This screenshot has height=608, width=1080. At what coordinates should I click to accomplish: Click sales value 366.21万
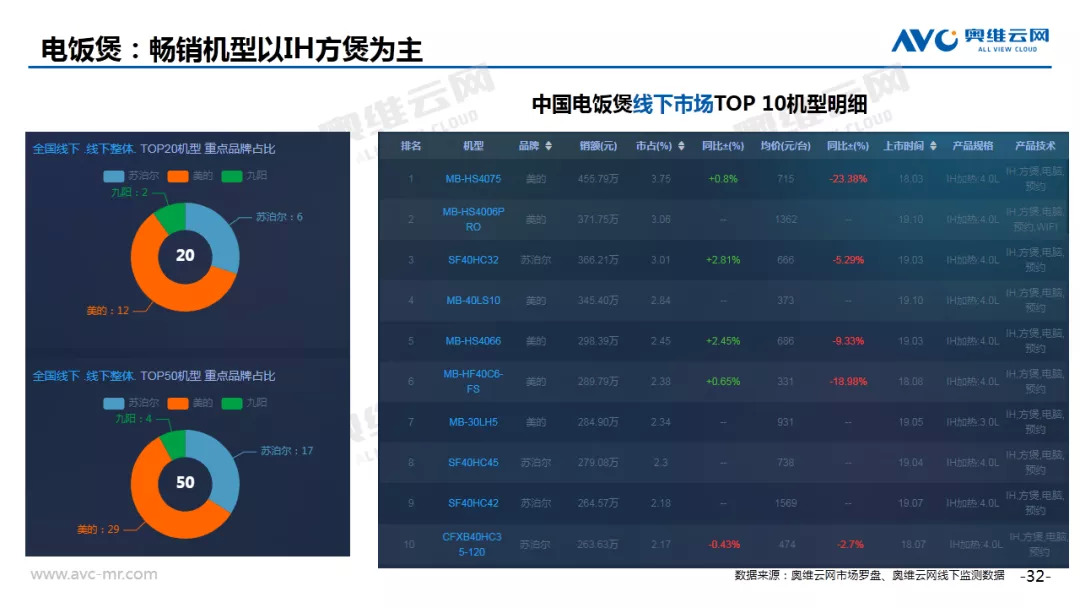point(598,260)
